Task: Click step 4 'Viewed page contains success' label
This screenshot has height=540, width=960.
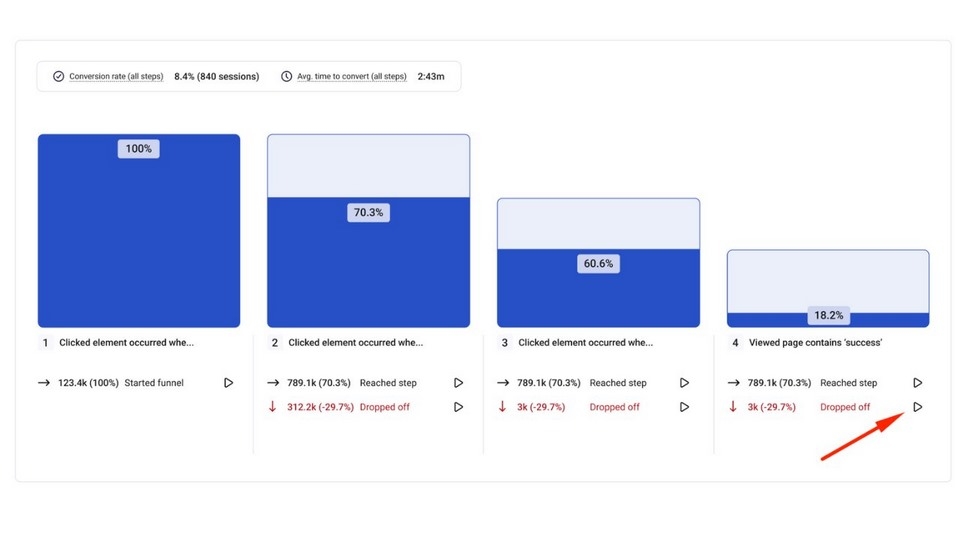Action: point(815,343)
